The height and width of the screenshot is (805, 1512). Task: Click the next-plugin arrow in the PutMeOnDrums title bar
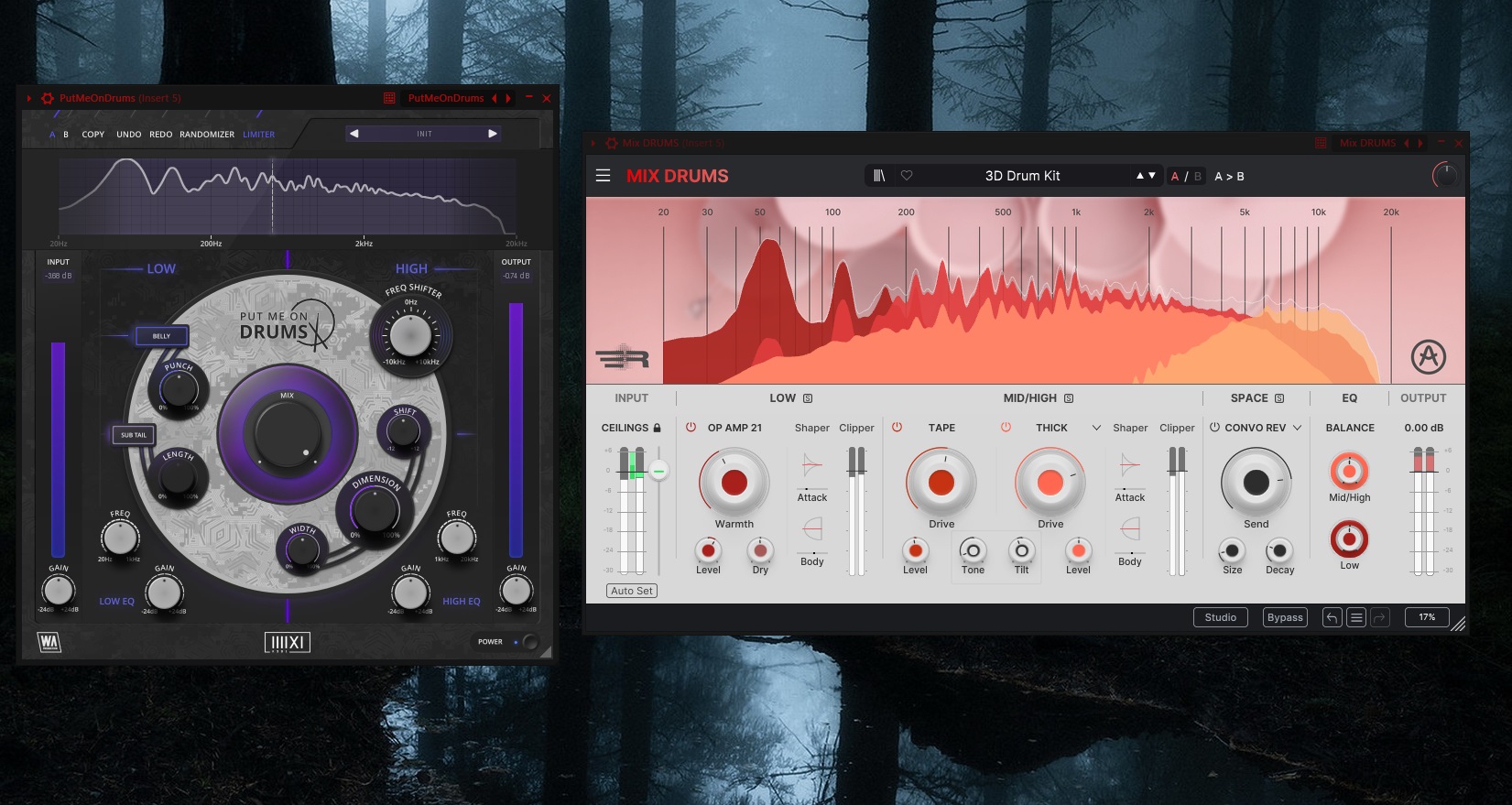click(508, 98)
